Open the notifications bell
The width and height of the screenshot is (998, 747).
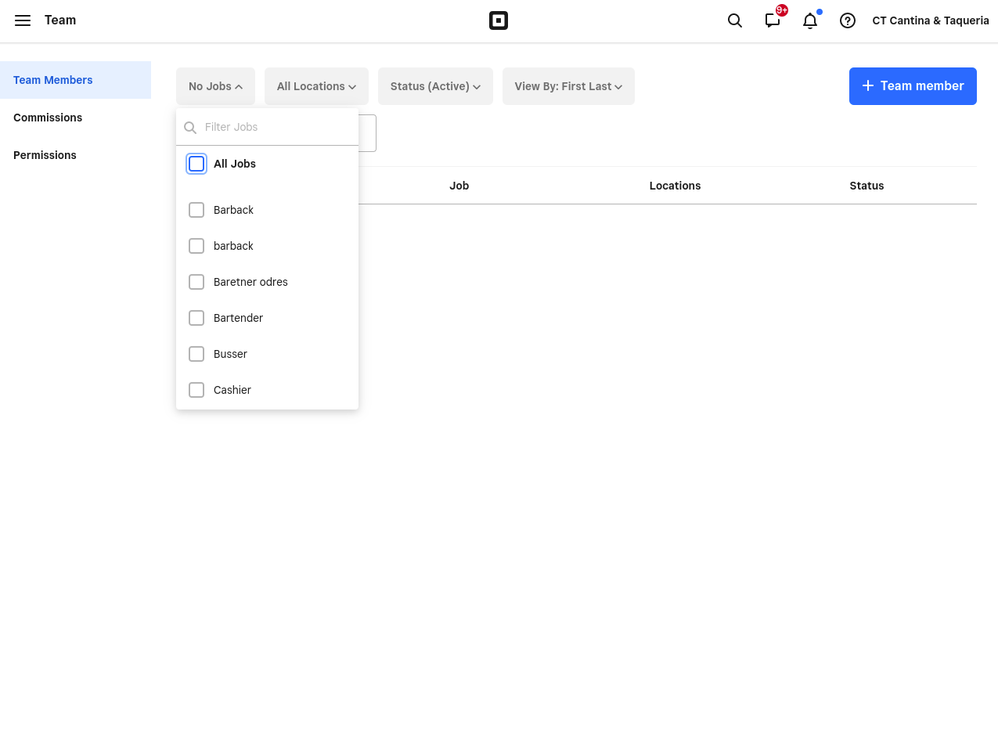click(810, 21)
